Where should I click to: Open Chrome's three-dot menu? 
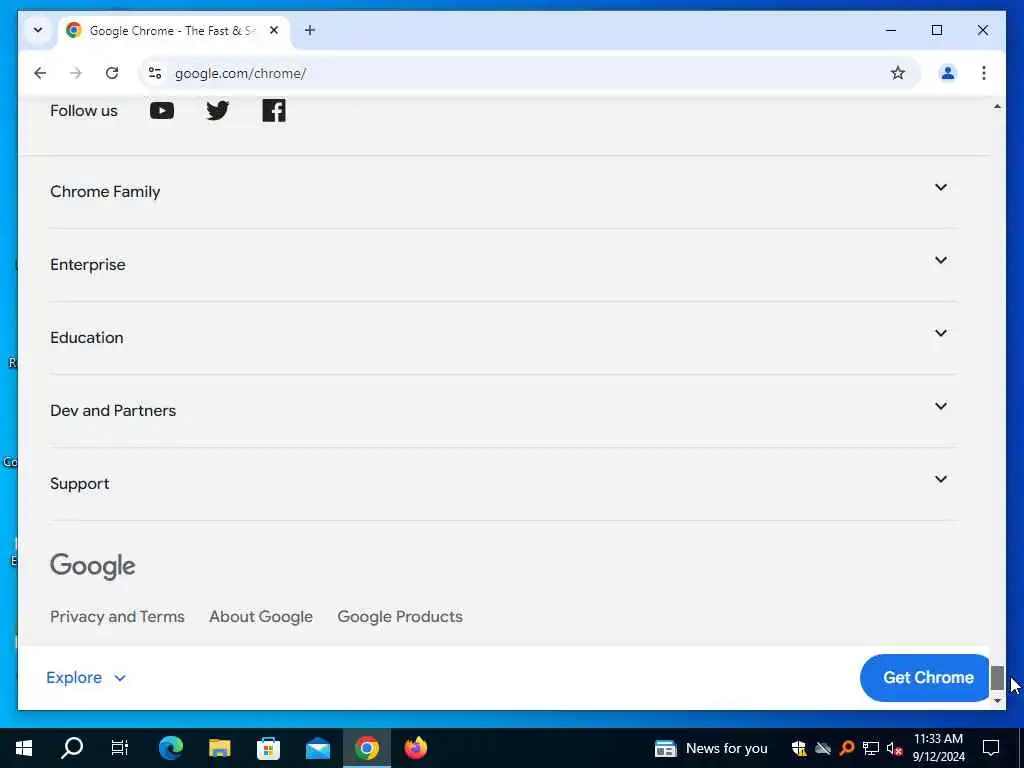pyautogui.click(x=984, y=73)
